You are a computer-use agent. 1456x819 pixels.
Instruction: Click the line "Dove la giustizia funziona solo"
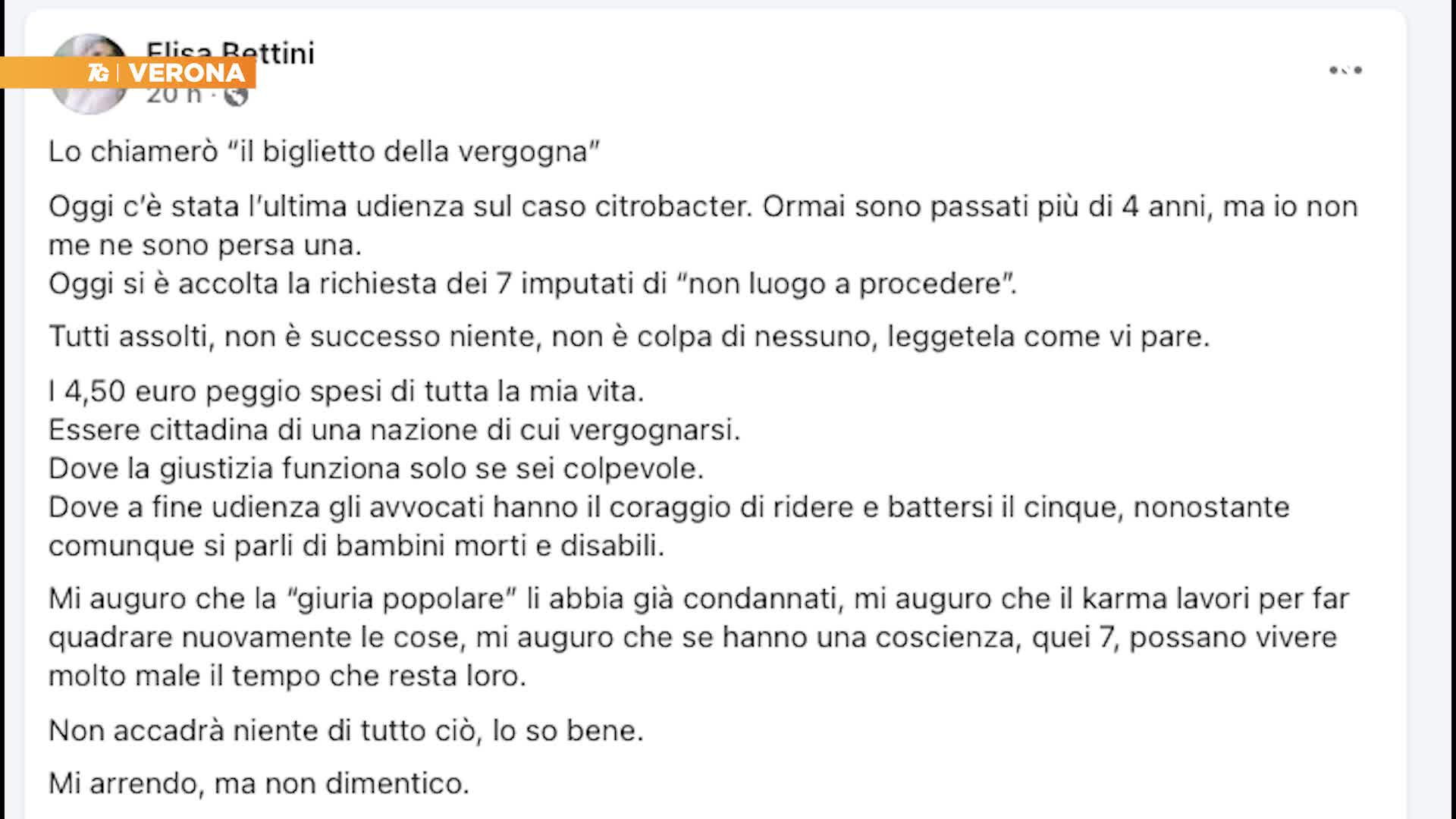tap(375, 469)
